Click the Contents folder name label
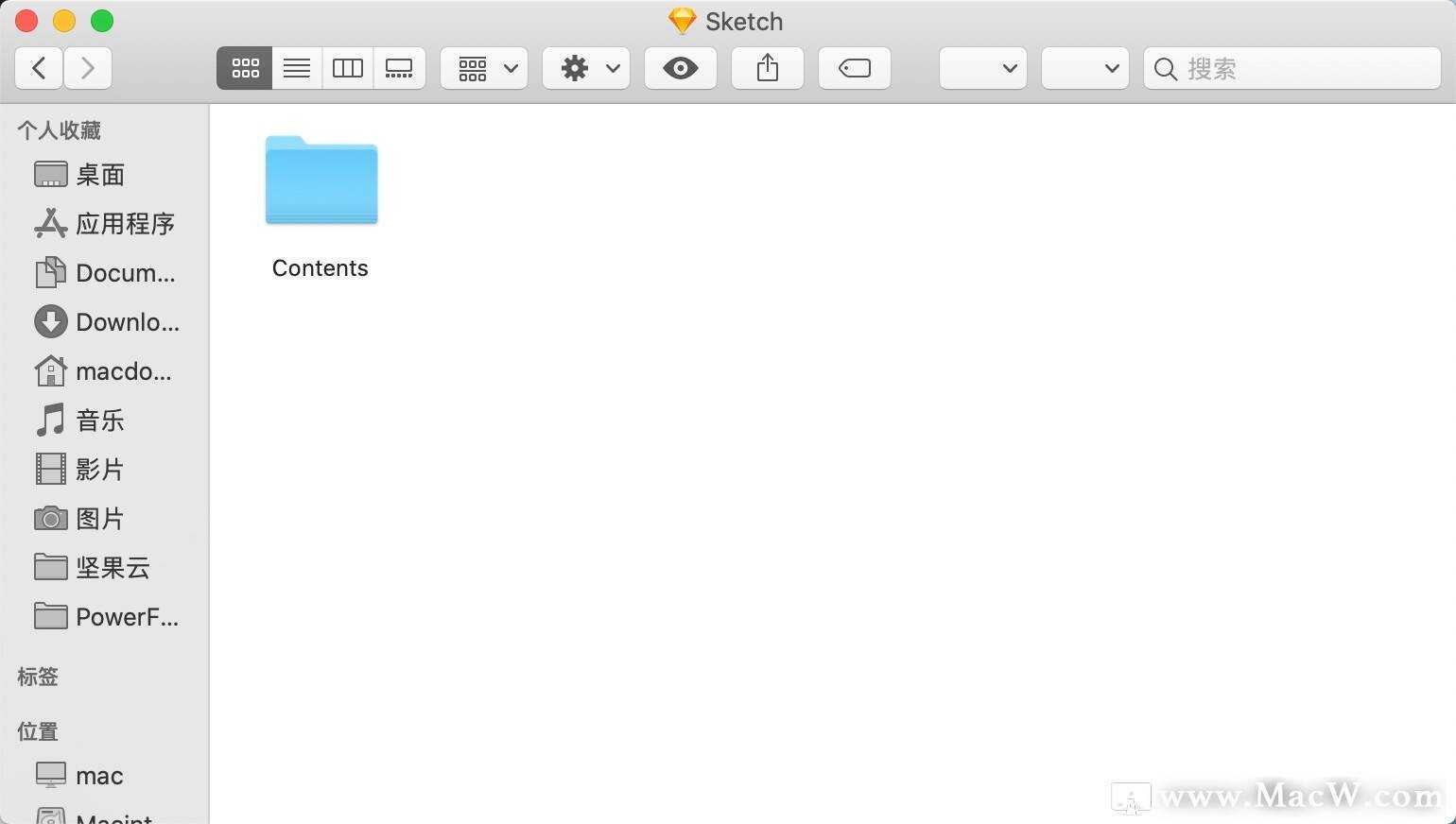 pyautogui.click(x=321, y=268)
